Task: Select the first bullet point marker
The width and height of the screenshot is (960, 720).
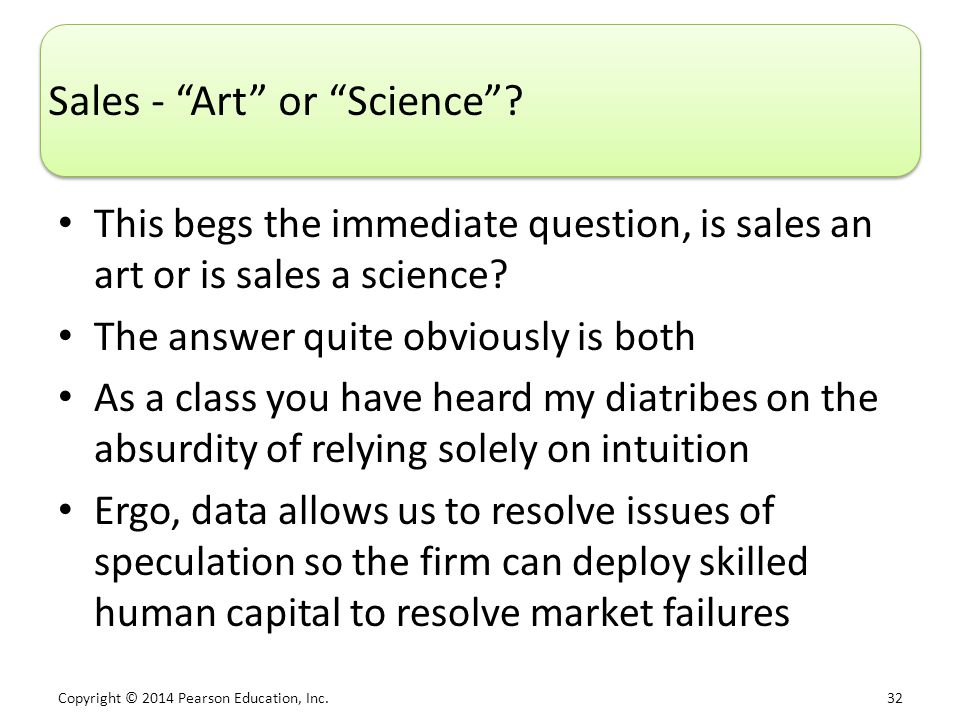Action: pos(66,221)
